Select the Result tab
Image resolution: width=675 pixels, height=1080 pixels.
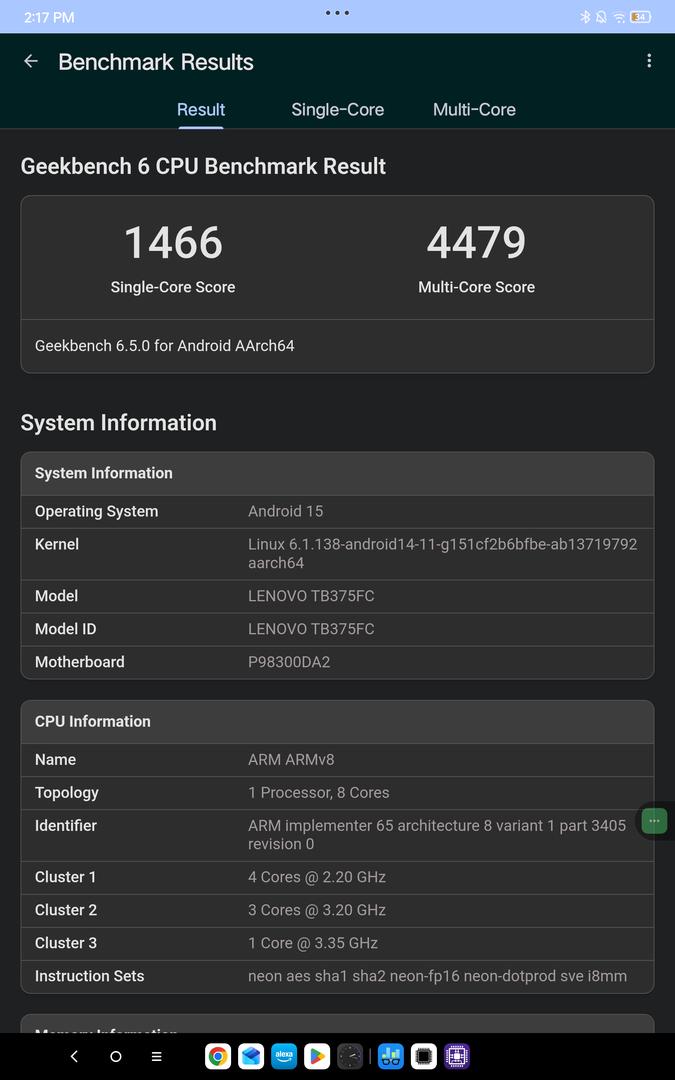pos(201,110)
